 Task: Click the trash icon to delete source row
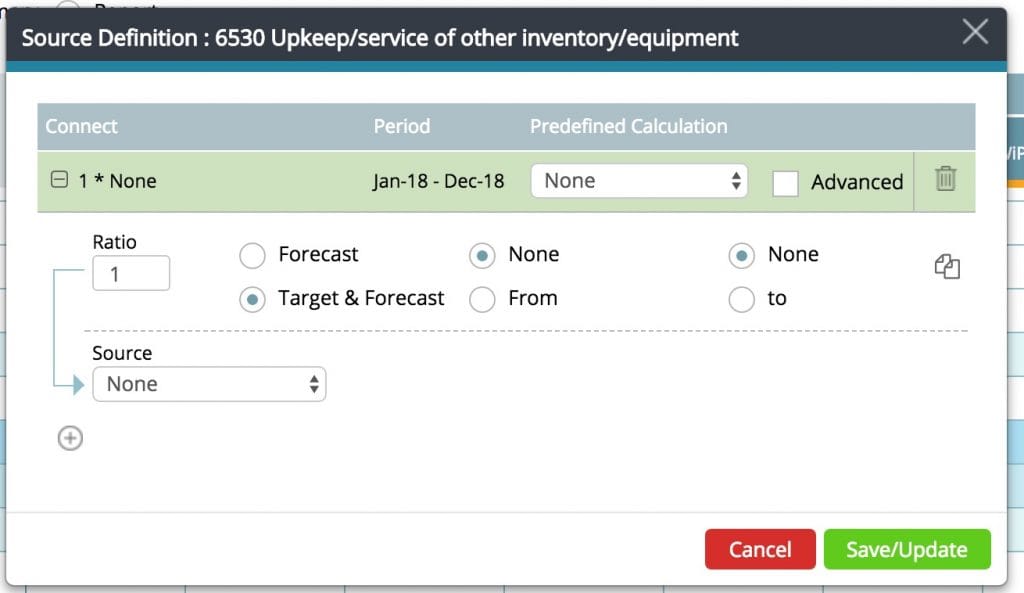(945, 180)
